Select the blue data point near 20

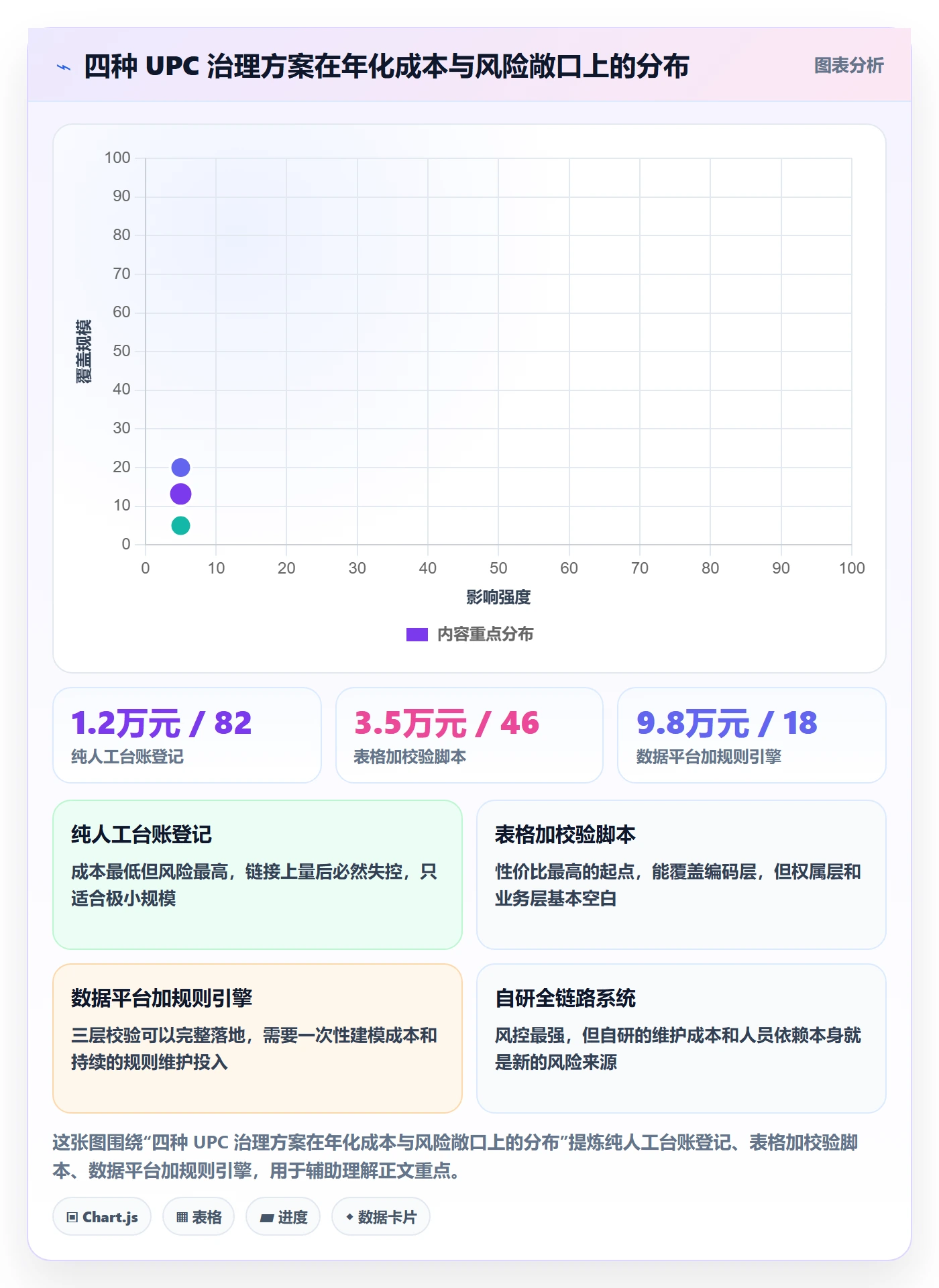180,468
